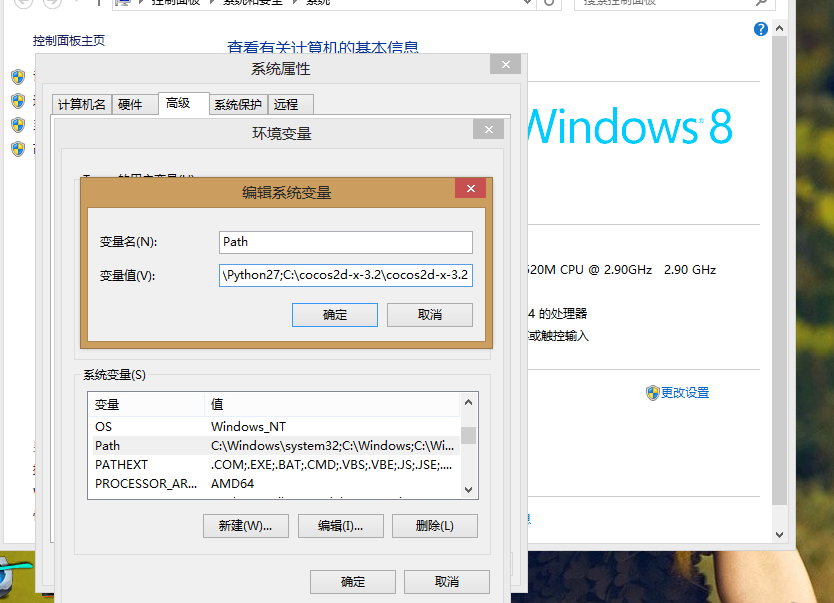Close the 环境变量 dialog
This screenshot has height=603, width=834.
(x=488, y=129)
